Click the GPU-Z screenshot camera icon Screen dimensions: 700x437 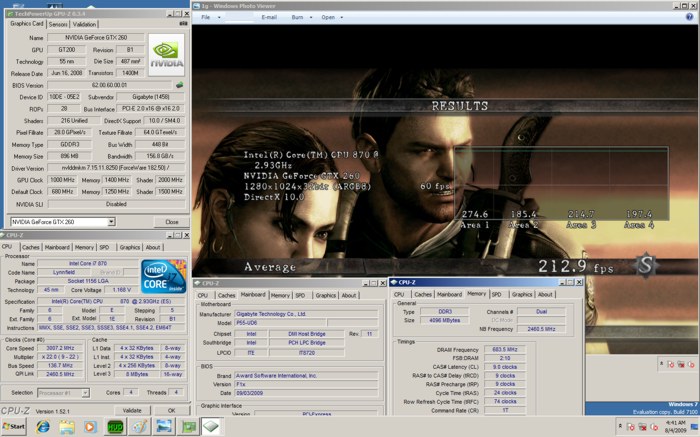tap(183, 23)
